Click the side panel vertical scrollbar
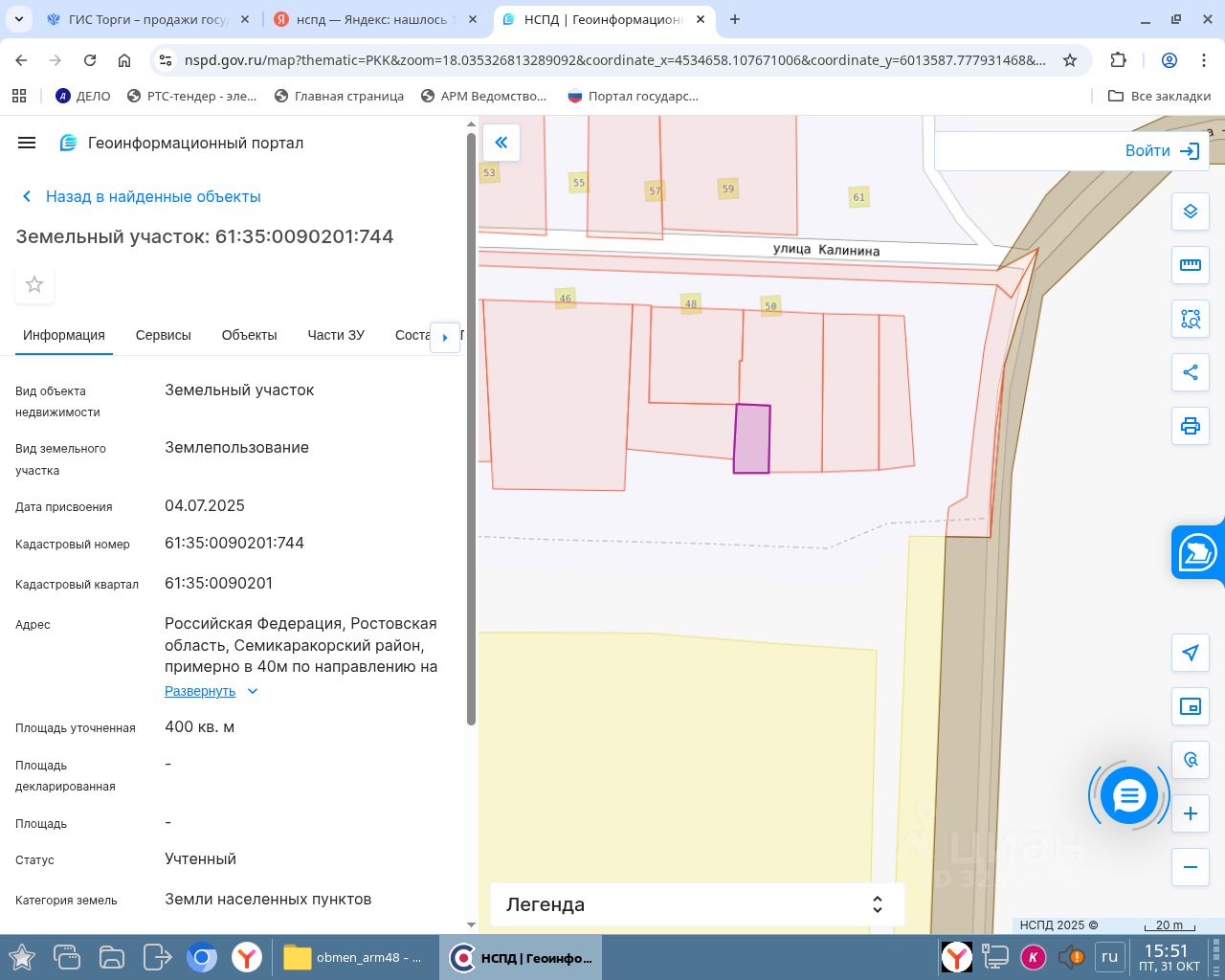 471,429
